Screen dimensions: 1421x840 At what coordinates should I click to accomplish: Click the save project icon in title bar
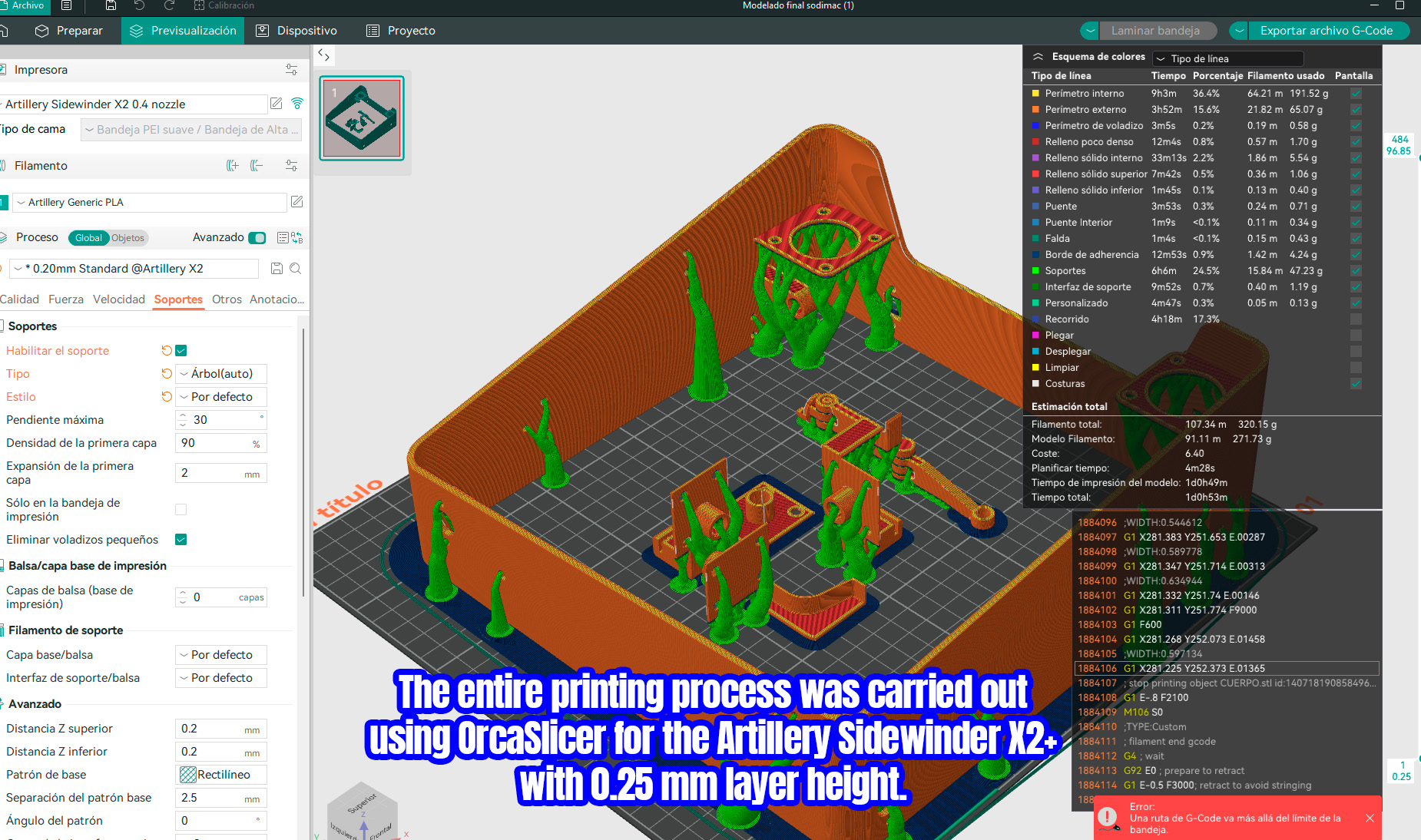pyautogui.click(x=111, y=5)
